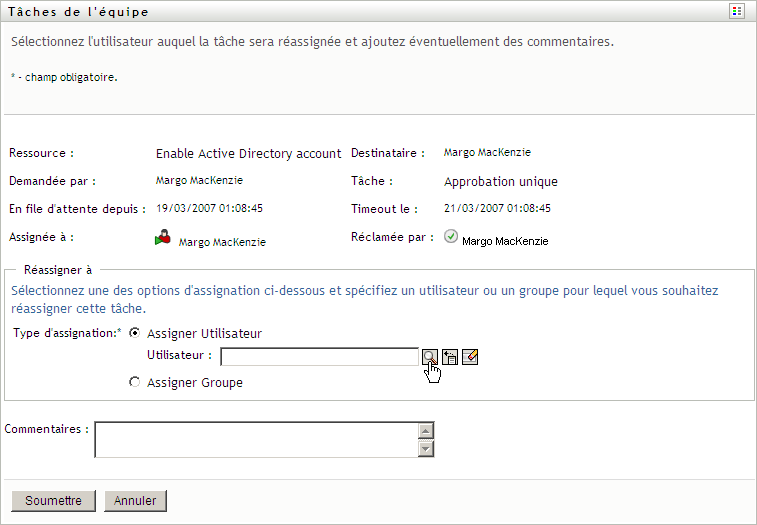Viewport: 757px width, 525px height.
Task: Click Margo MacKenzie name beside Réclamée par
Action: click(505, 241)
